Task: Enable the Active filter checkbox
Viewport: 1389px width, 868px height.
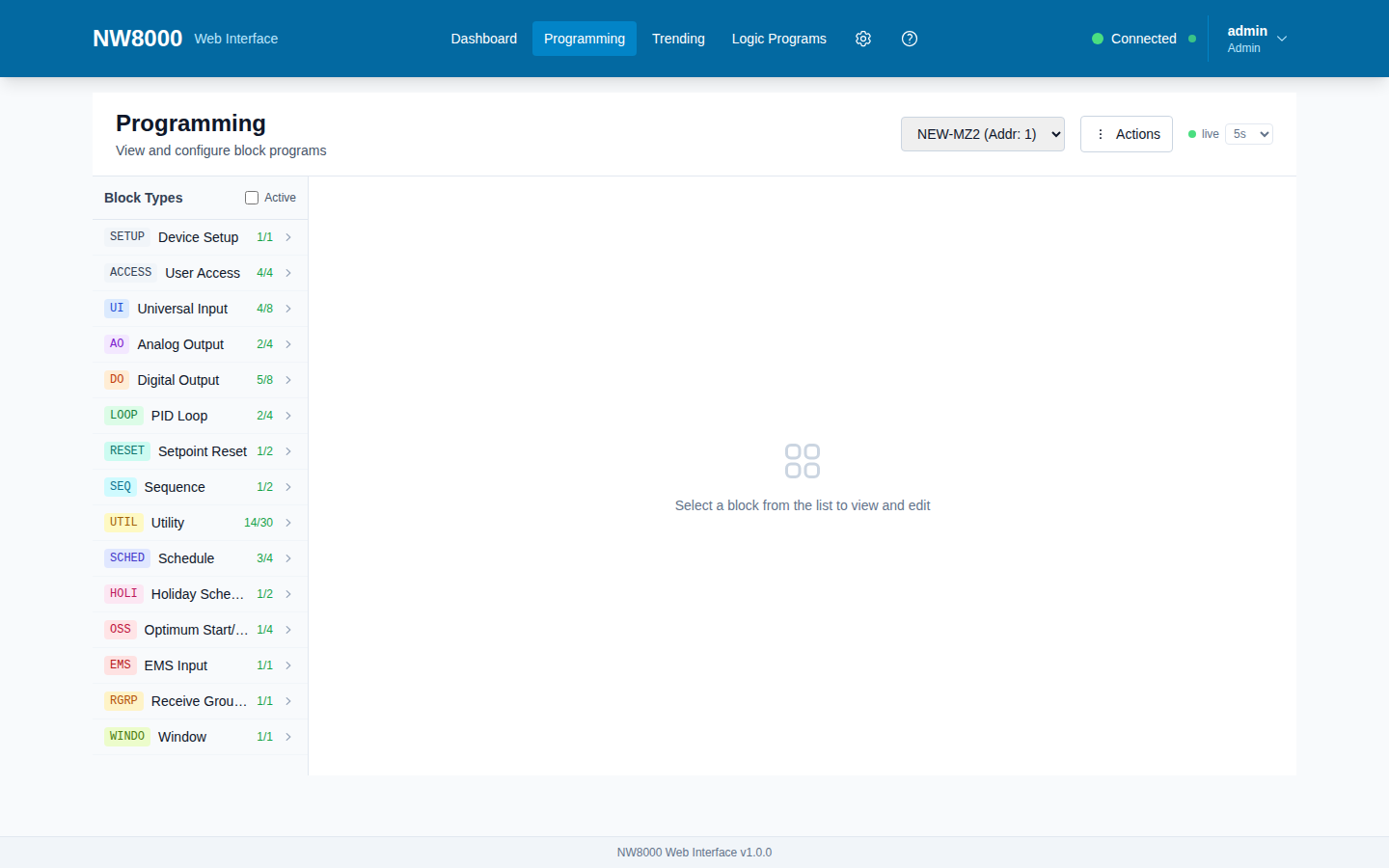Action: point(252,198)
